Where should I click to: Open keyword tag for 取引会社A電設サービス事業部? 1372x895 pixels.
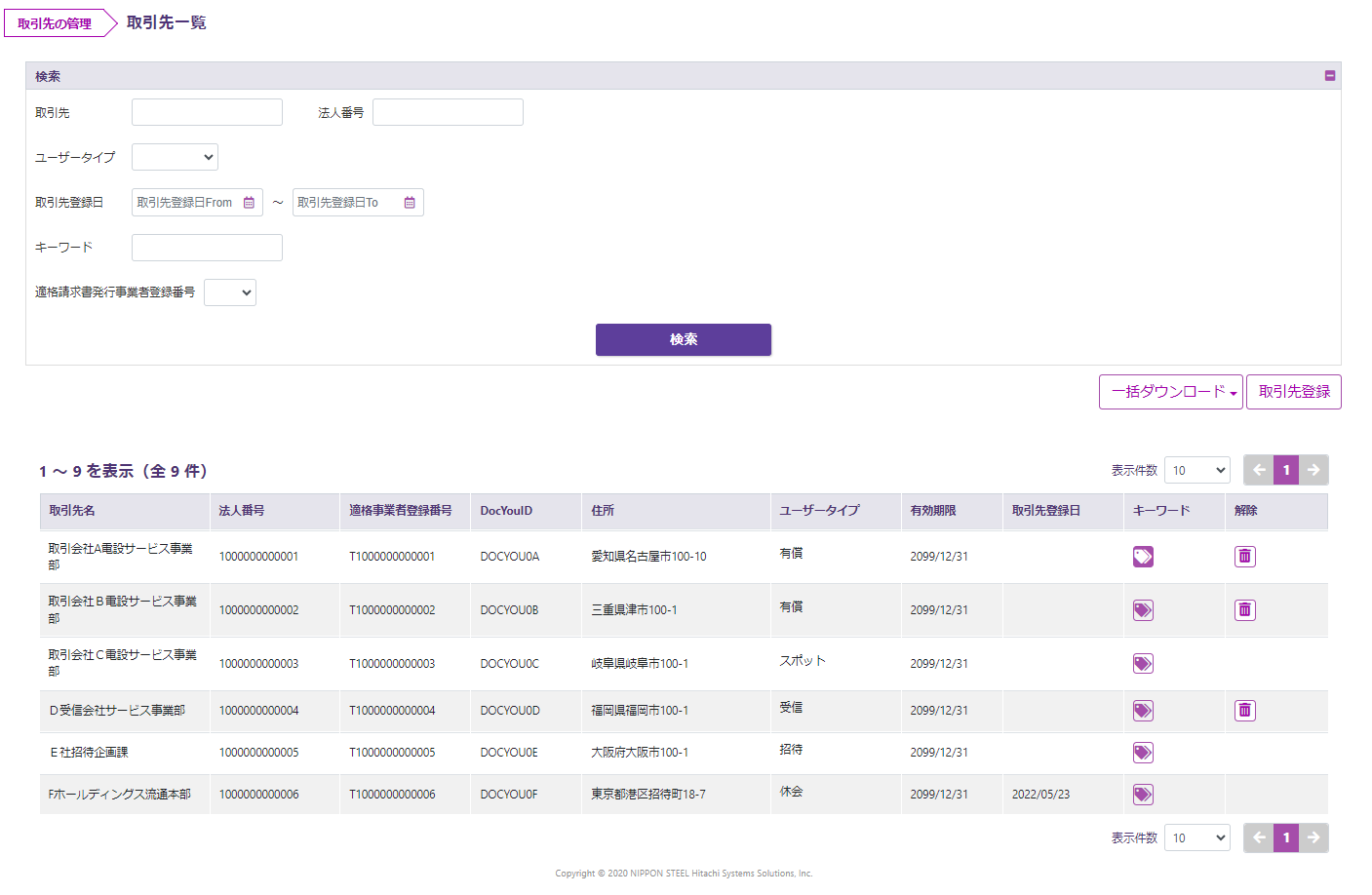pos(1143,557)
